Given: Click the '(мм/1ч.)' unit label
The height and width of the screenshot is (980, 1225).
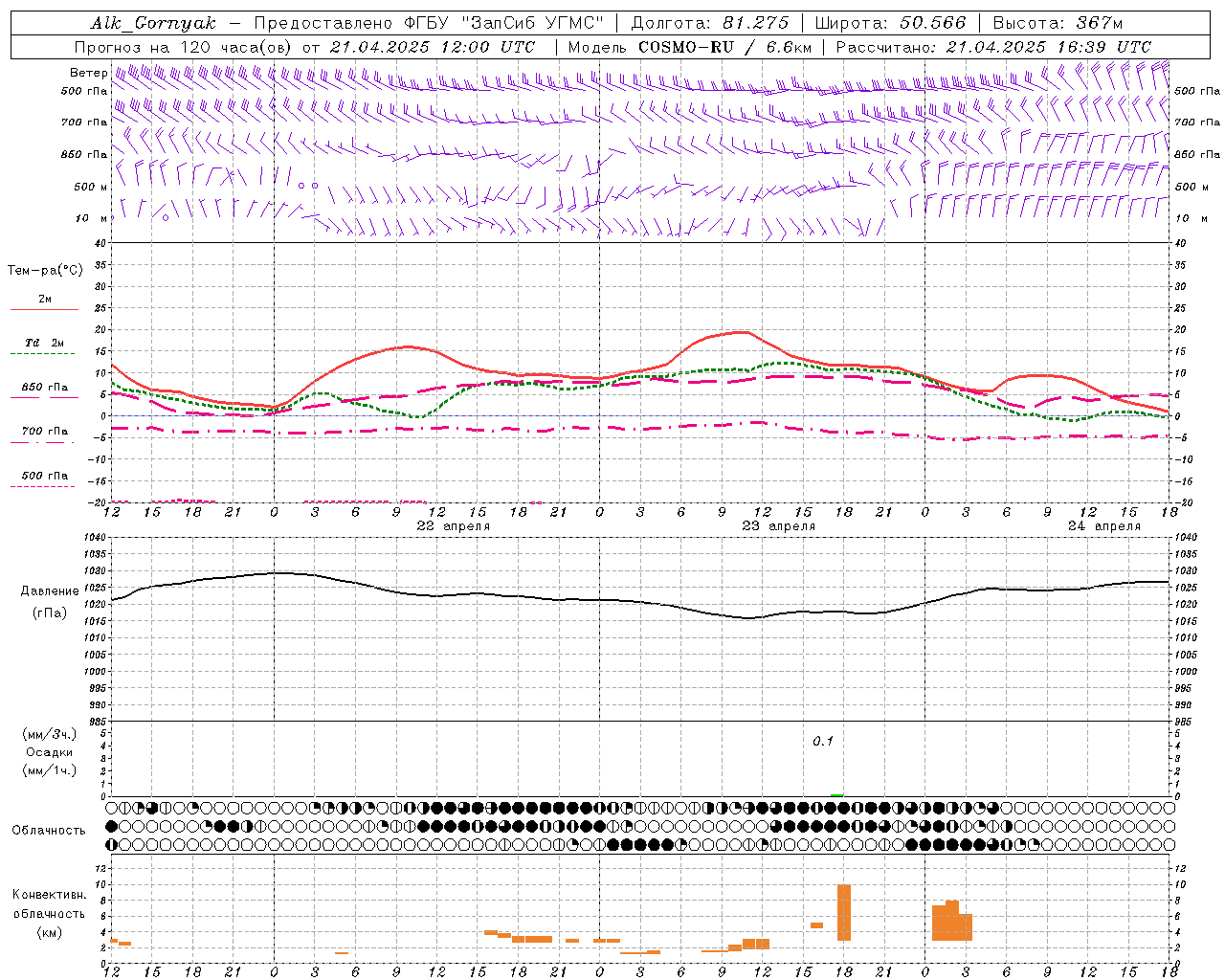Looking at the screenshot, I should (50, 770).
